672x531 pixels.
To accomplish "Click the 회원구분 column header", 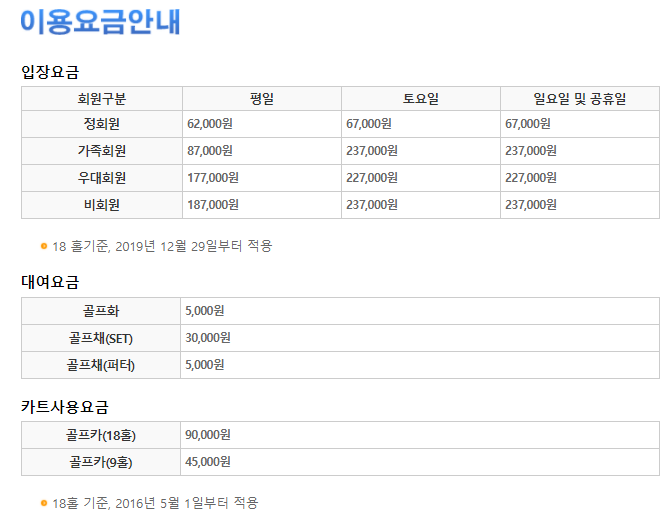I will pyautogui.click(x=102, y=99).
